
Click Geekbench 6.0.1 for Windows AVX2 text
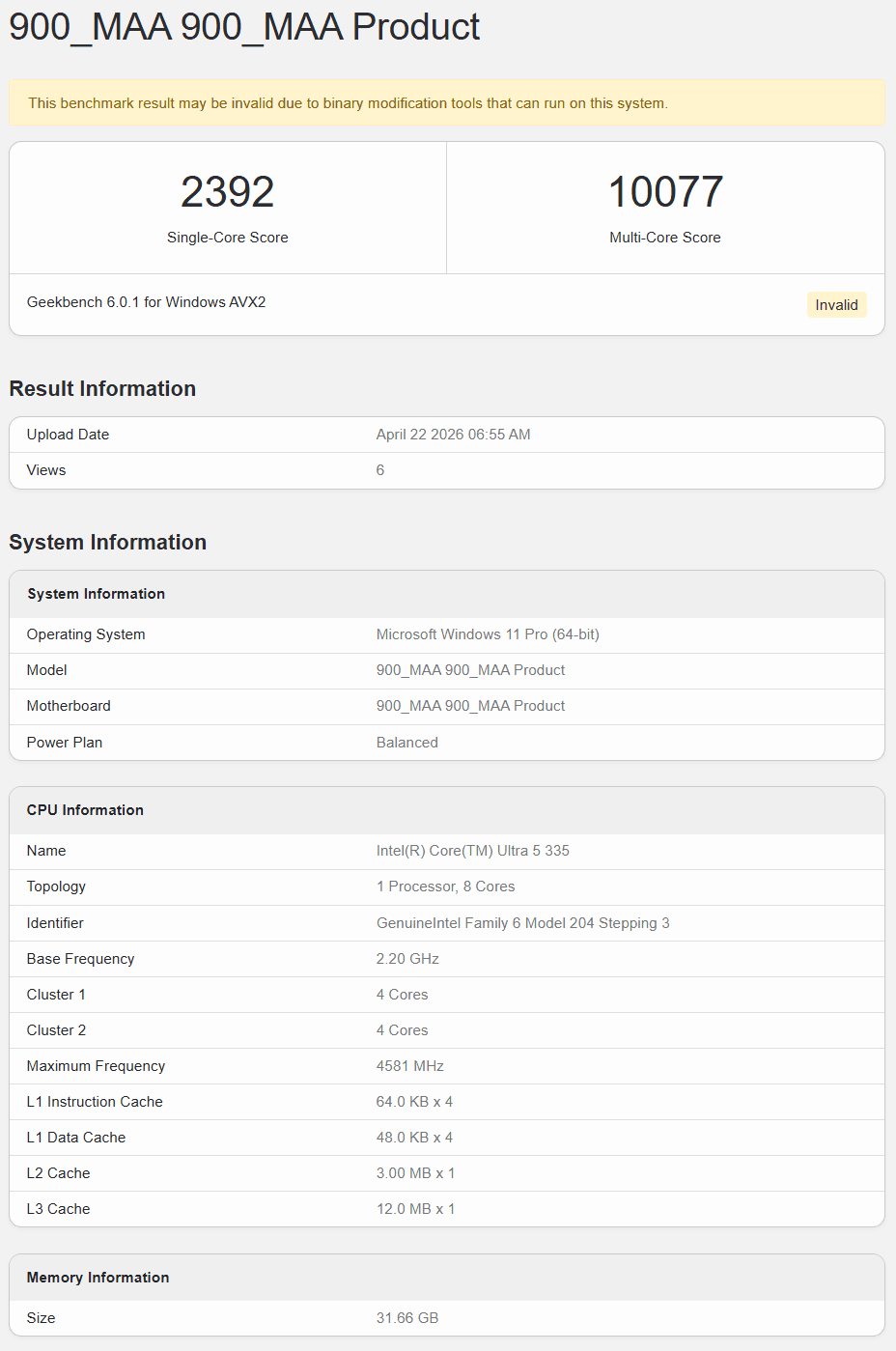(x=147, y=302)
